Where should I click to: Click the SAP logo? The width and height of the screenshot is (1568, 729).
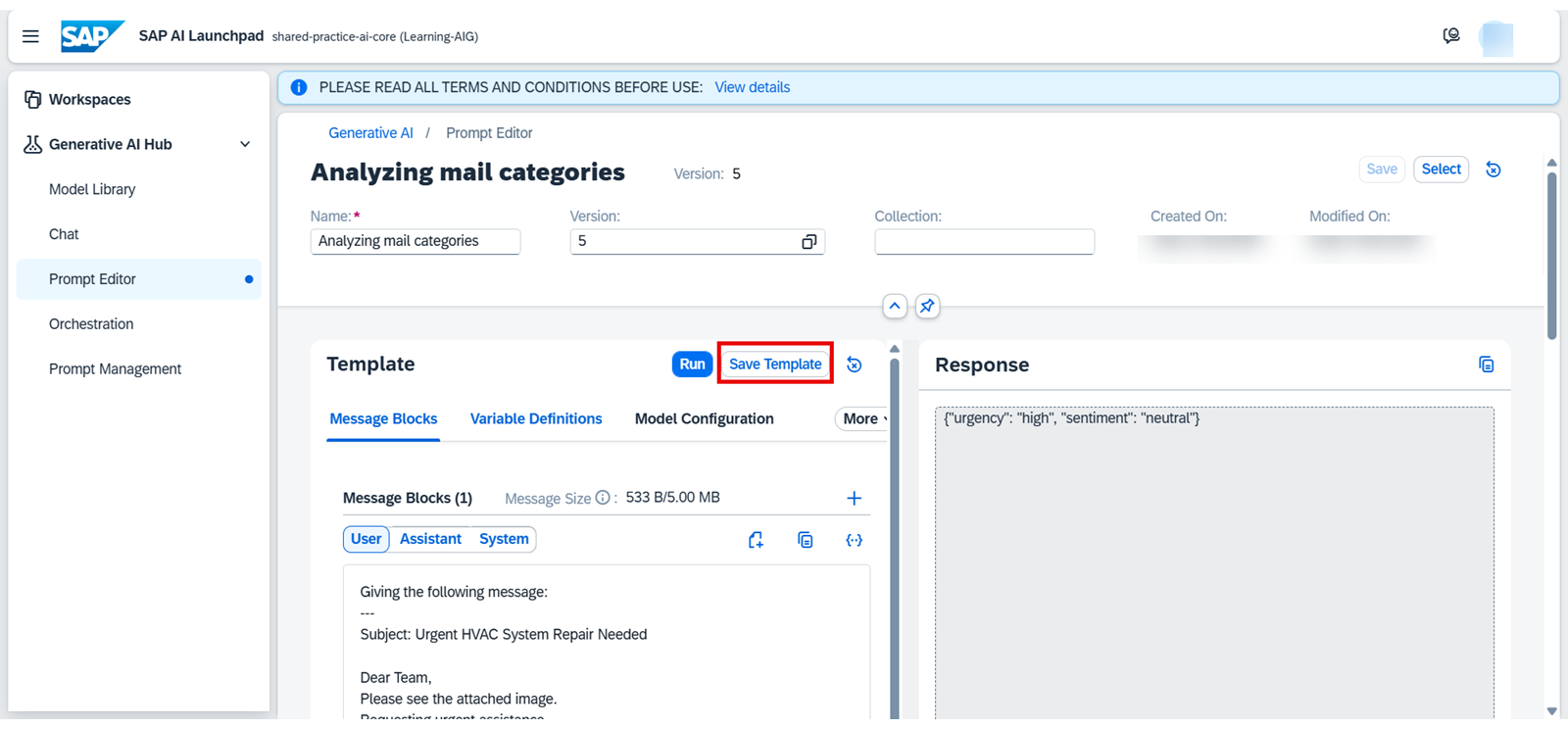tap(92, 36)
